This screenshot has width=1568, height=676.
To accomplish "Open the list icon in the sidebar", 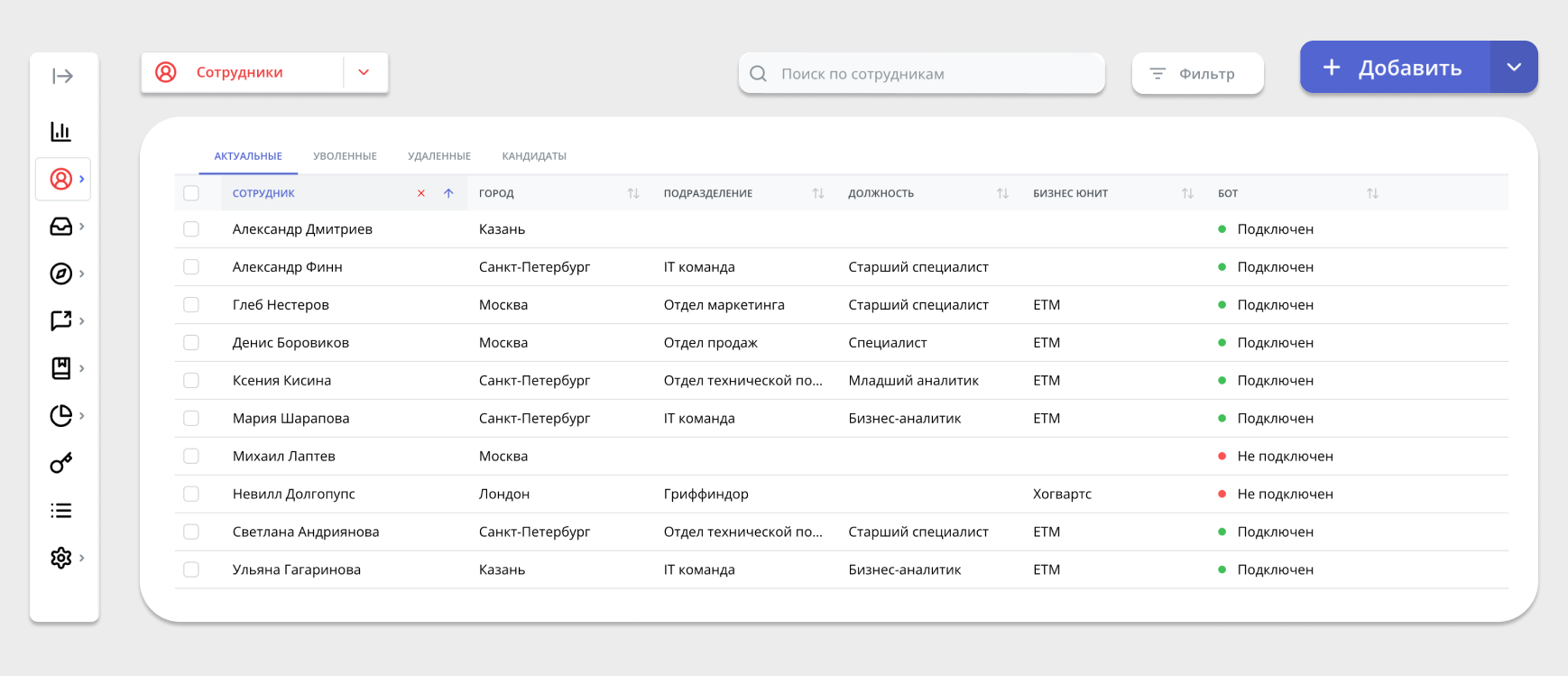I will pos(61,511).
